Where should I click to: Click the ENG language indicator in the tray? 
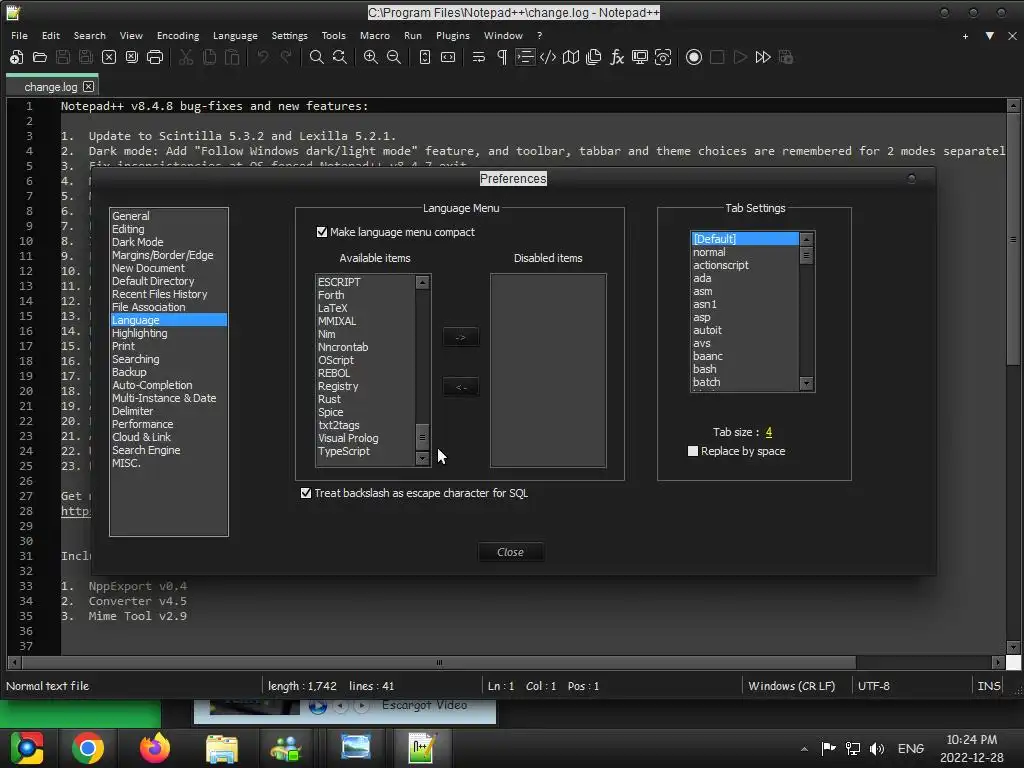910,748
